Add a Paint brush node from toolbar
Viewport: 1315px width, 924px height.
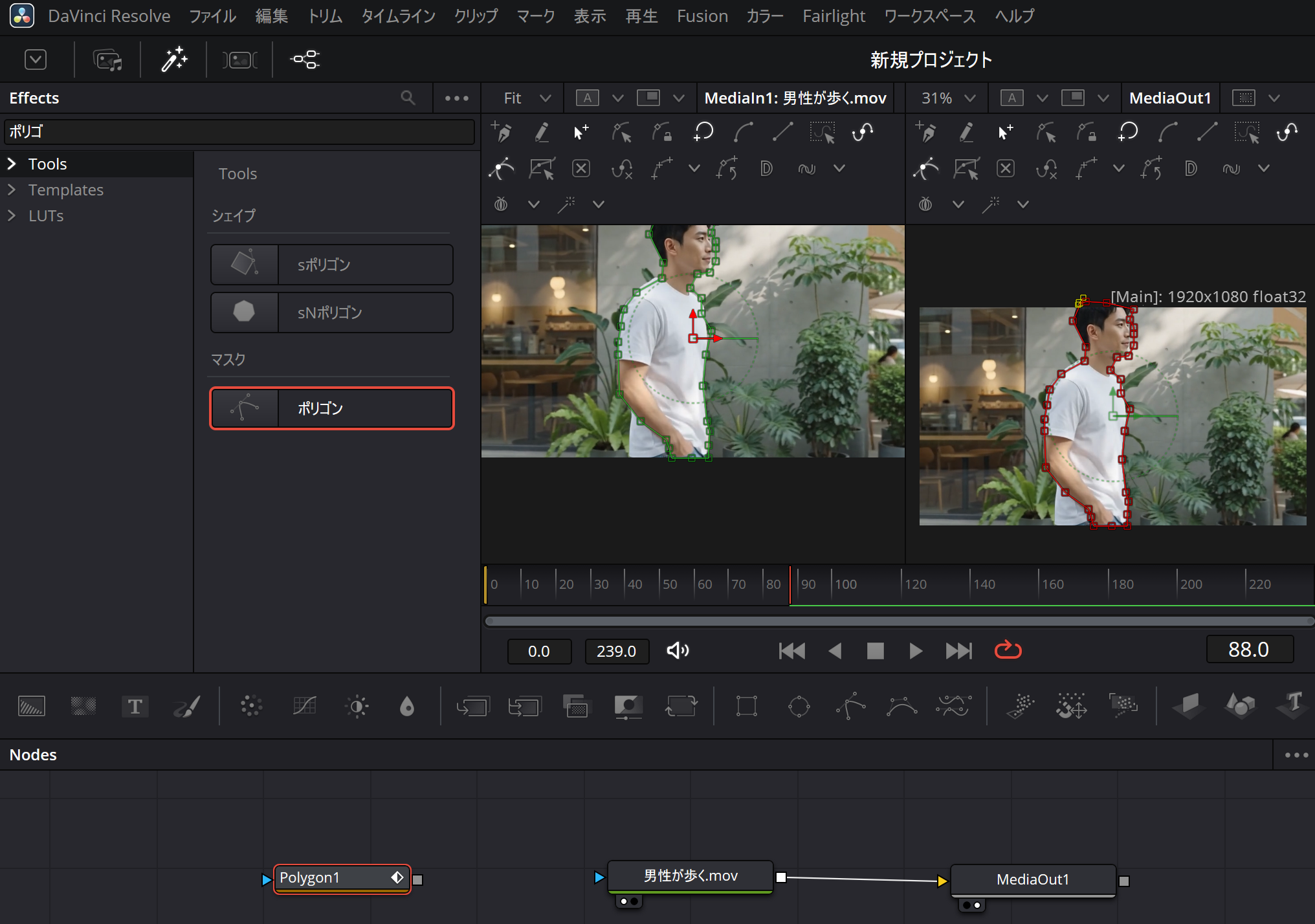tap(187, 706)
